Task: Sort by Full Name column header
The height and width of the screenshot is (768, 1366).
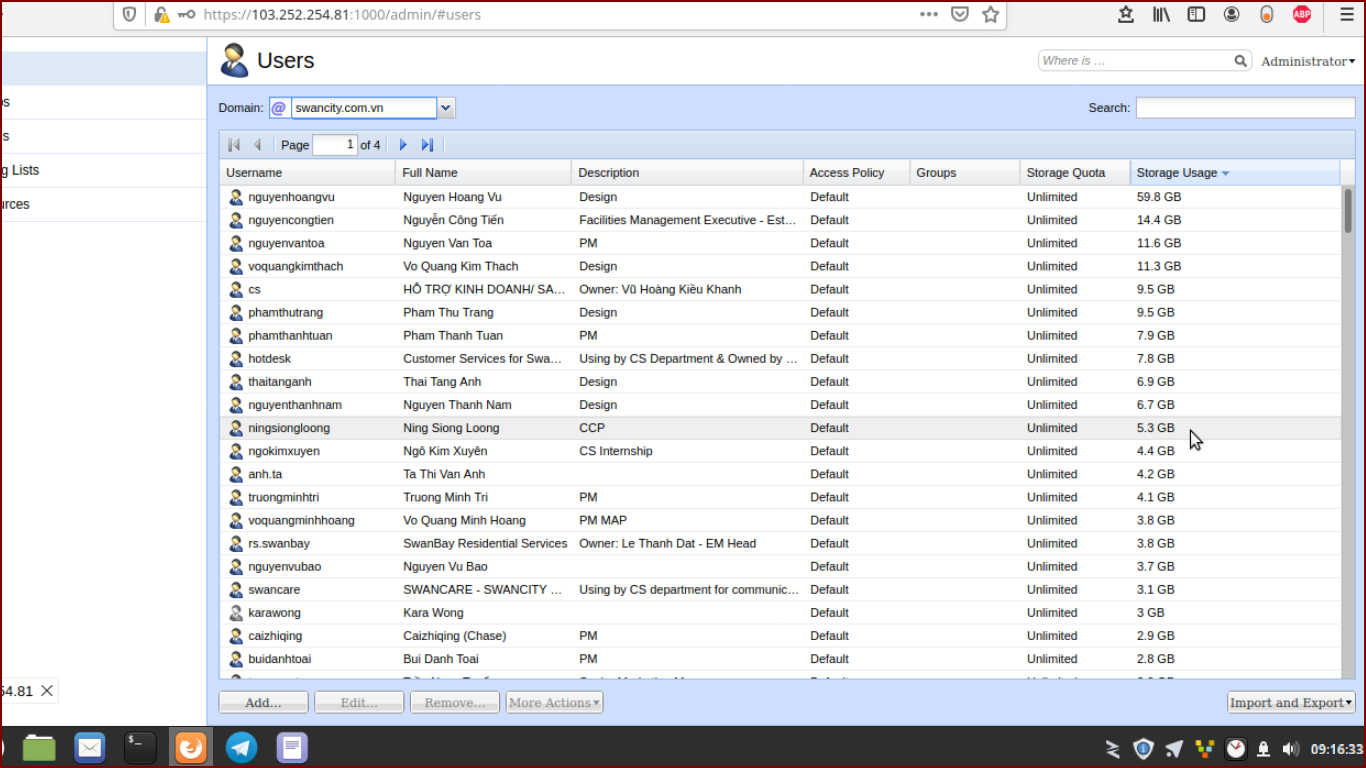Action: pyautogui.click(x=484, y=173)
